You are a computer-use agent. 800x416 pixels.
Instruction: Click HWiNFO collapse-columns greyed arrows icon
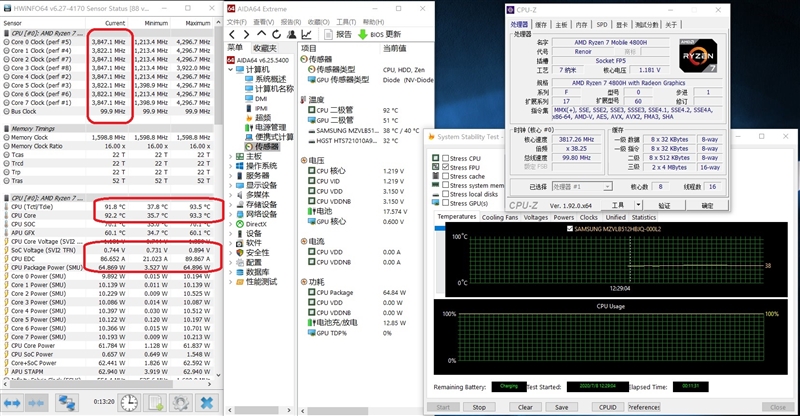pos(36,403)
